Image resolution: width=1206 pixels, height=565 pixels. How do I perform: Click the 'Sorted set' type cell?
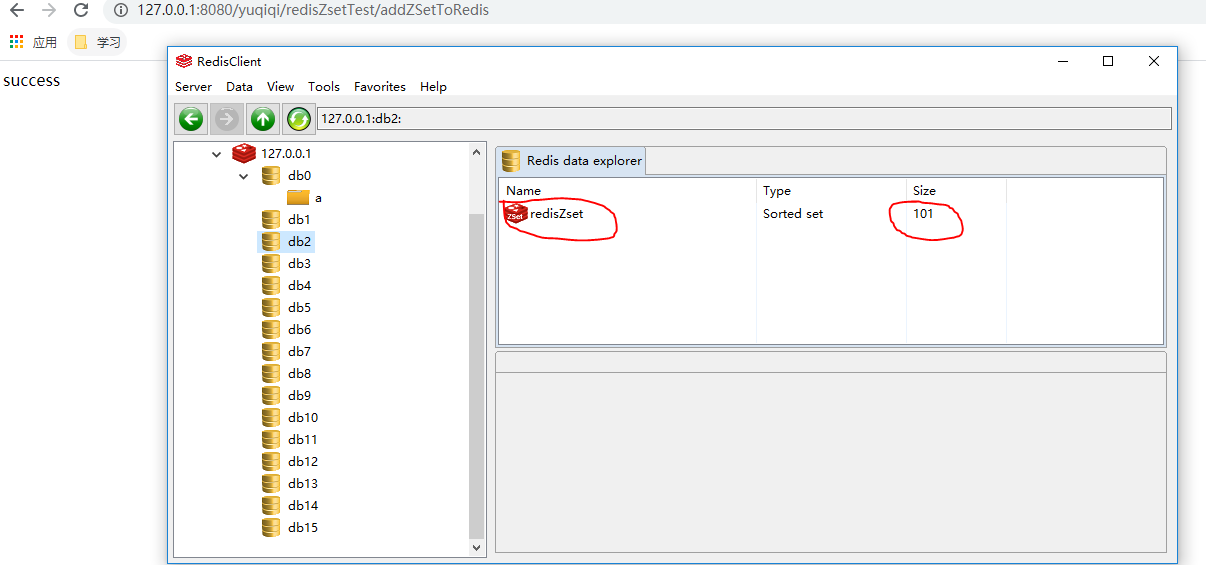tap(793, 213)
